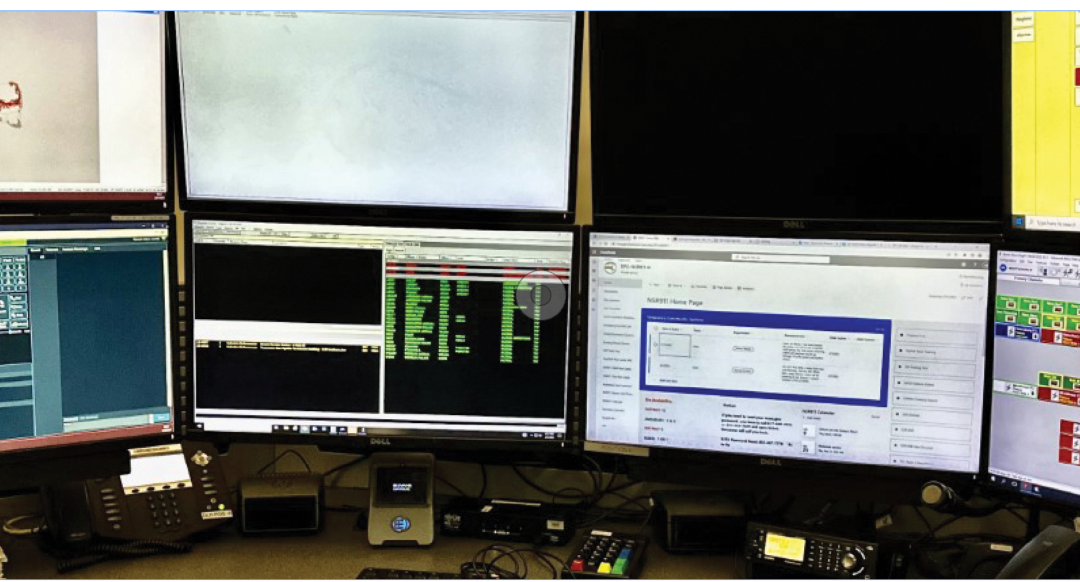
Task: Click the search box on the SharePoint page
Action: 780,258
